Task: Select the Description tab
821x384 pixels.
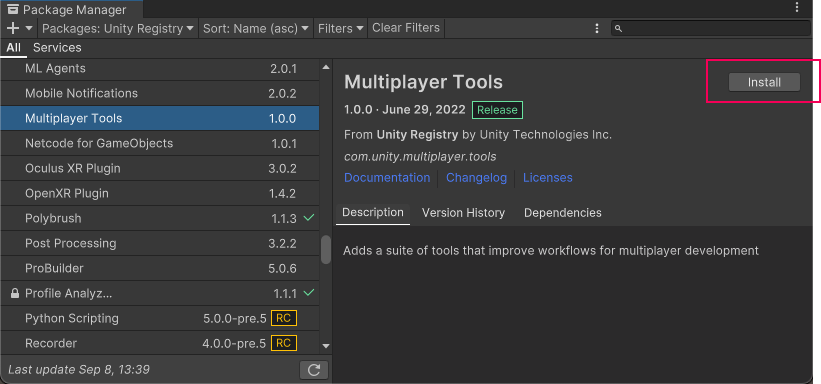Action: [x=373, y=213]
